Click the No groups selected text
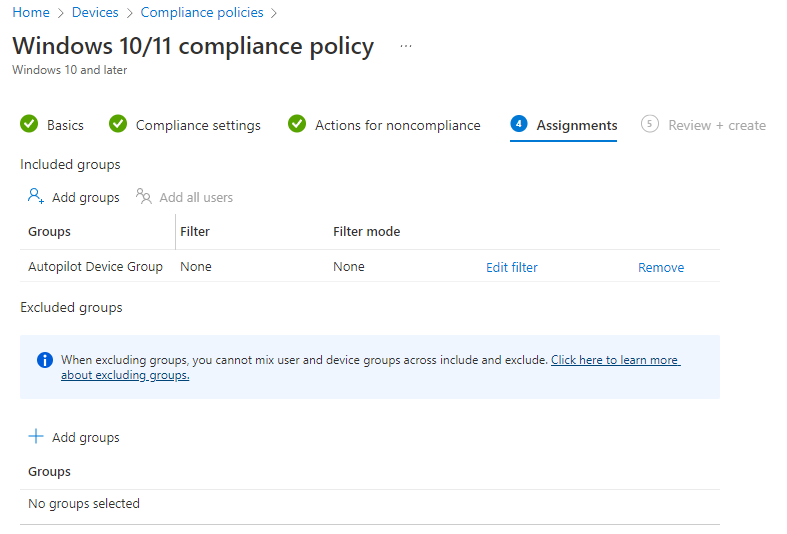Screen dimensions: 787x534 click(x=84, y=503)
